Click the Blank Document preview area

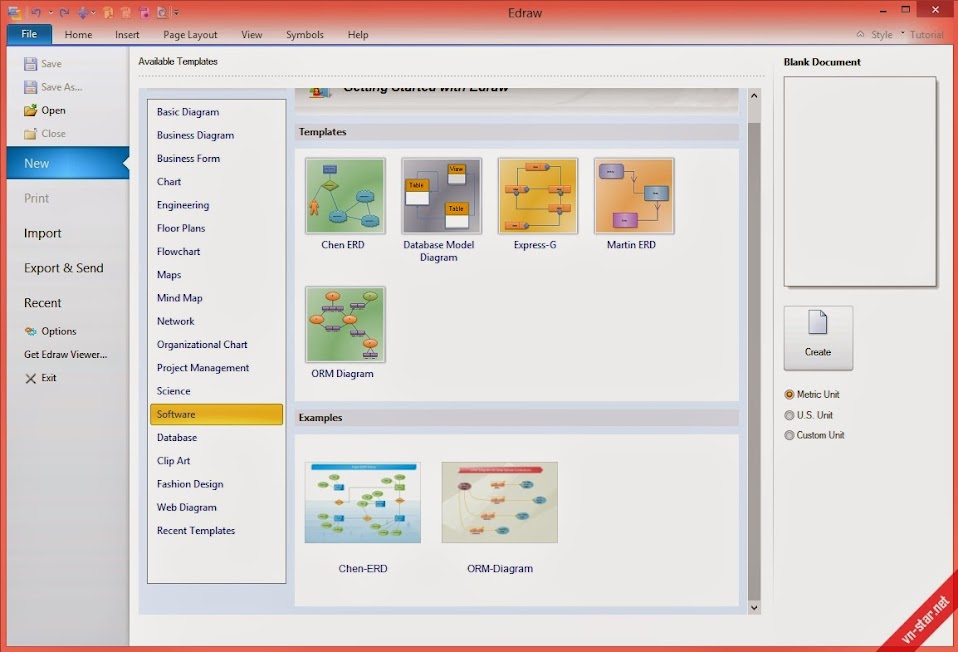tap(860, 181)
